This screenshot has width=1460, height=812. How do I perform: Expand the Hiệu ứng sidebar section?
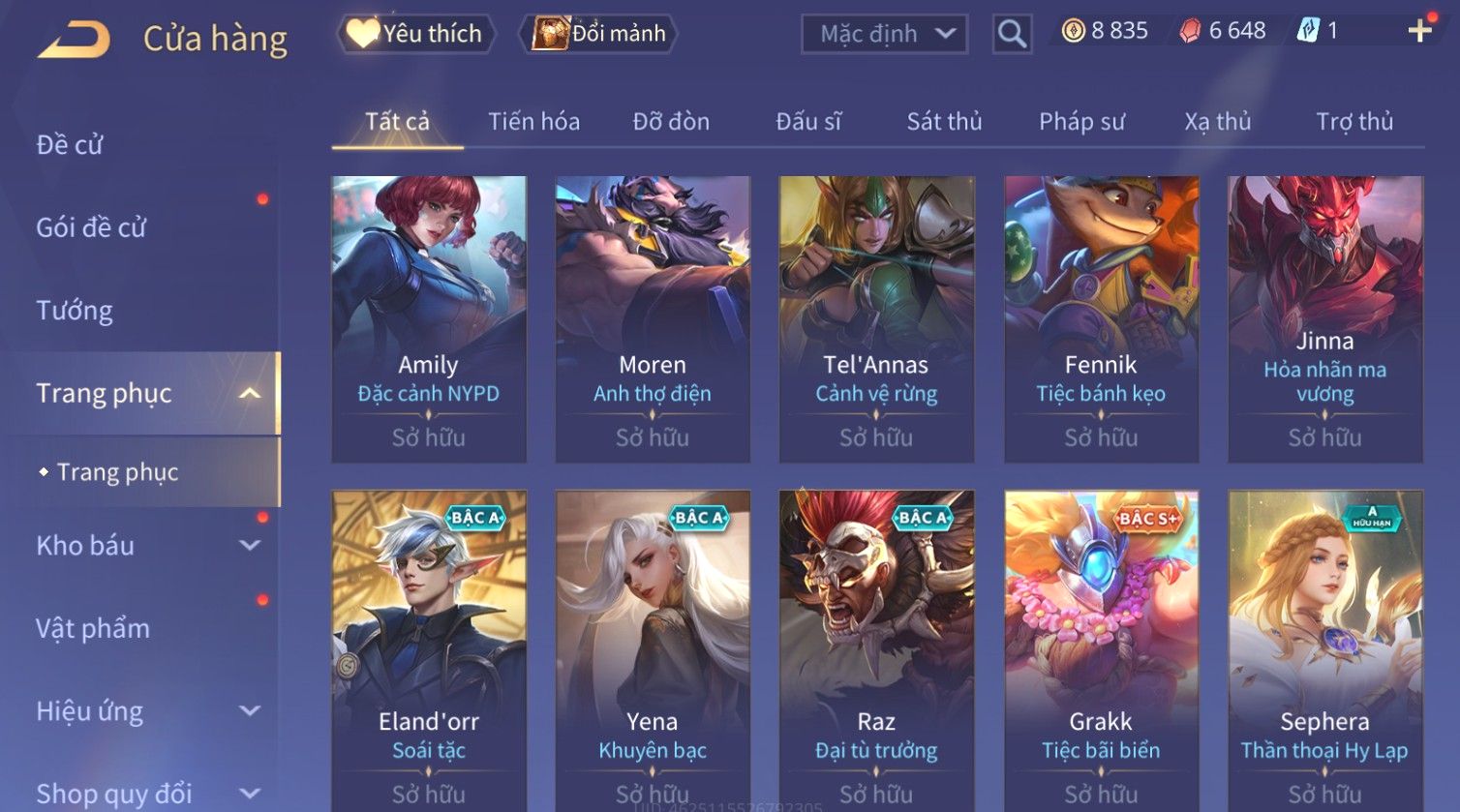pyautogui.click(x=250, y=711)
